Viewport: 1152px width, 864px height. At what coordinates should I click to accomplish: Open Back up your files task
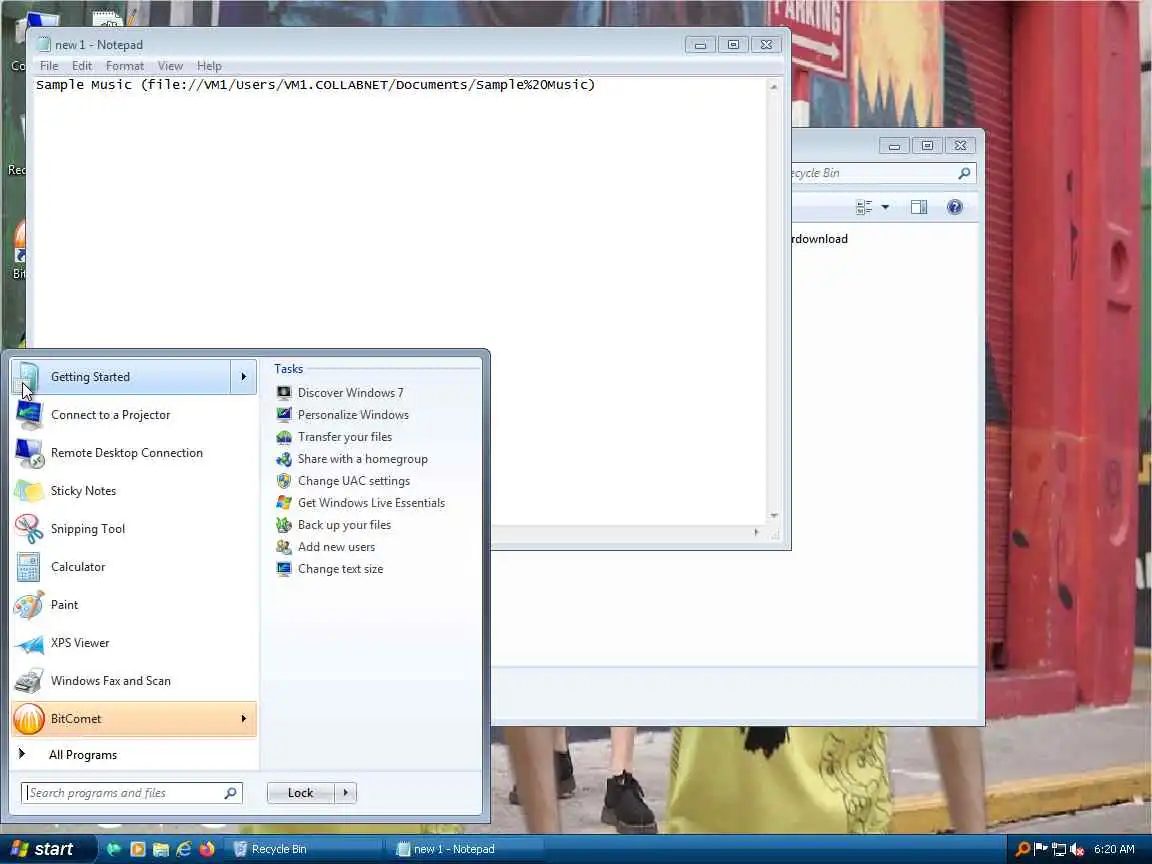(x=334, y=525)
